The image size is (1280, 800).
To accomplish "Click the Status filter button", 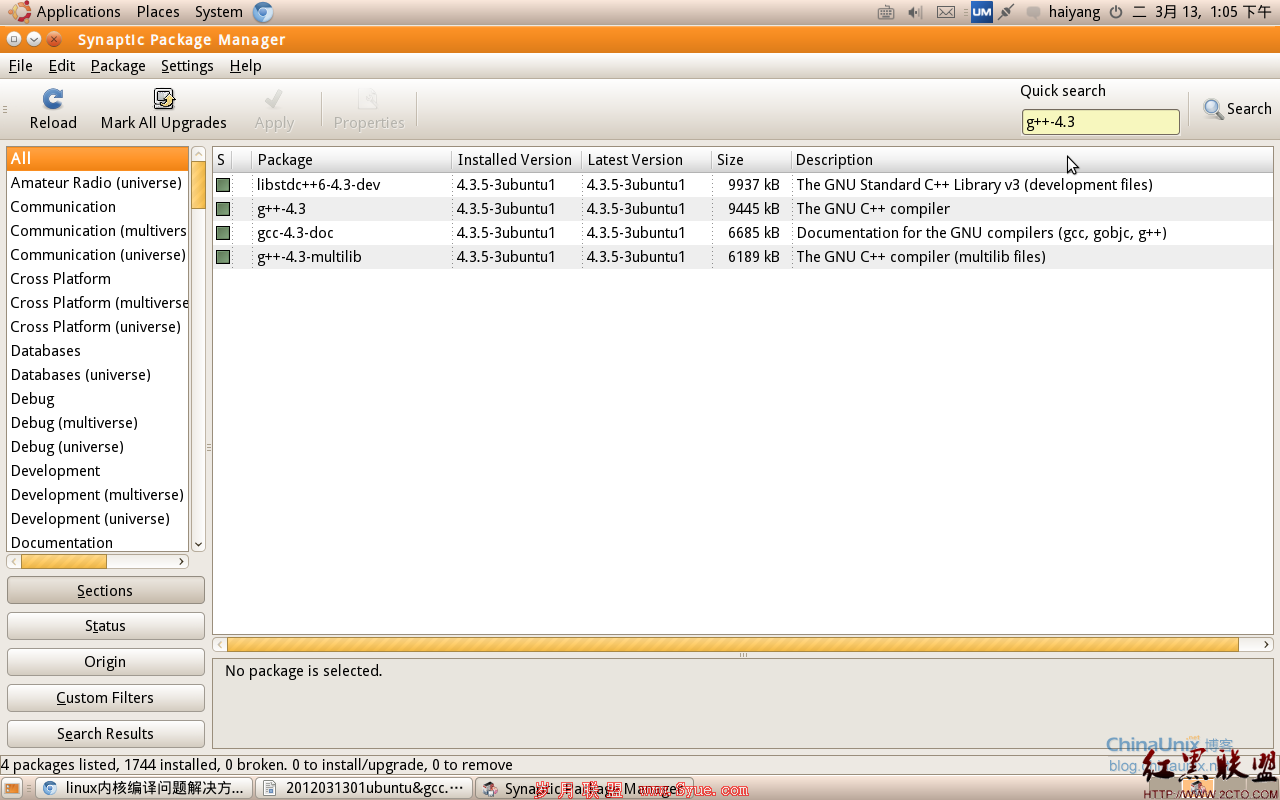I will (x=105, y=626).
